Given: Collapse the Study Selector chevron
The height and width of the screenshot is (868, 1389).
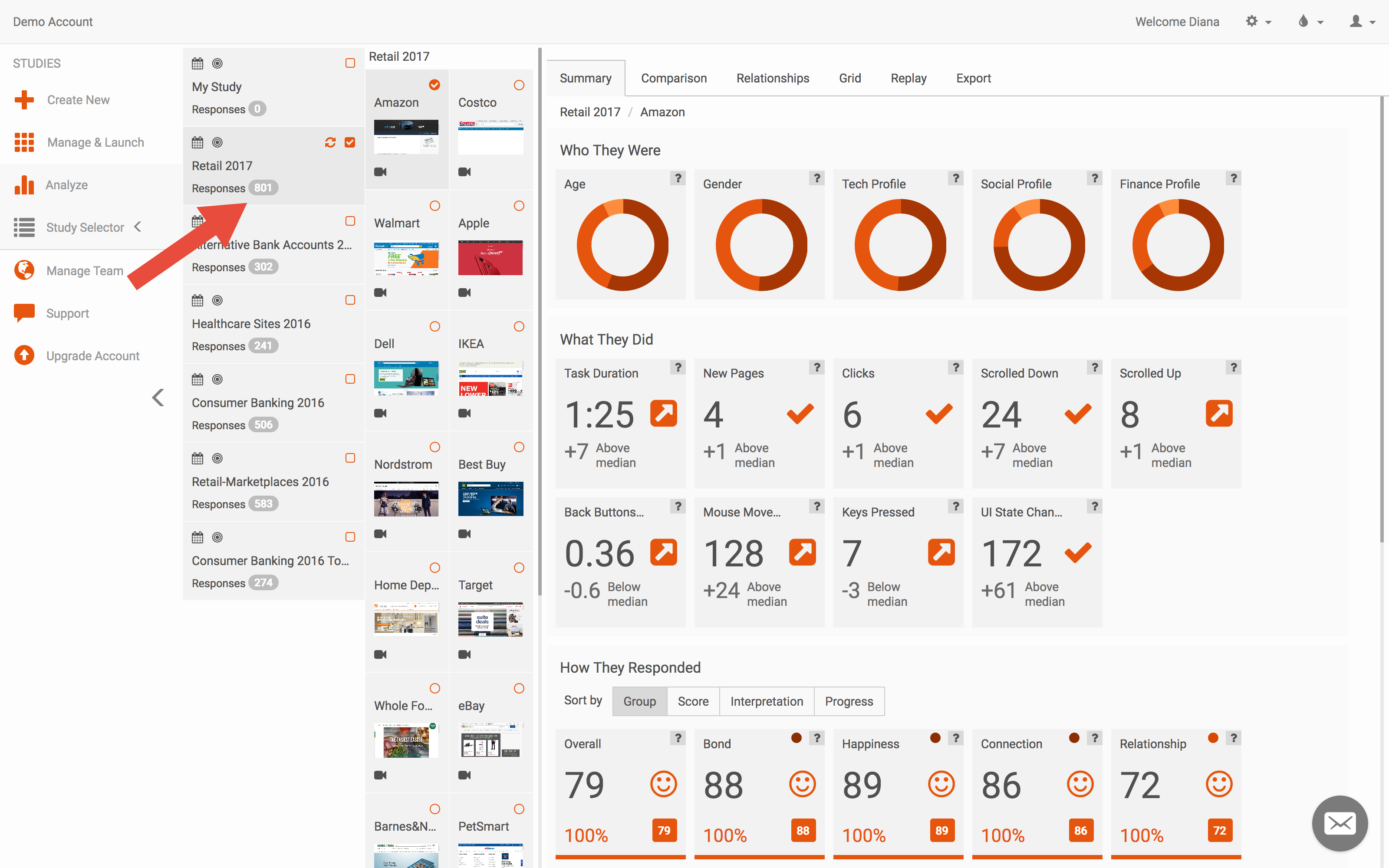Looking at the screenshot, I should (x=138, y=227).
